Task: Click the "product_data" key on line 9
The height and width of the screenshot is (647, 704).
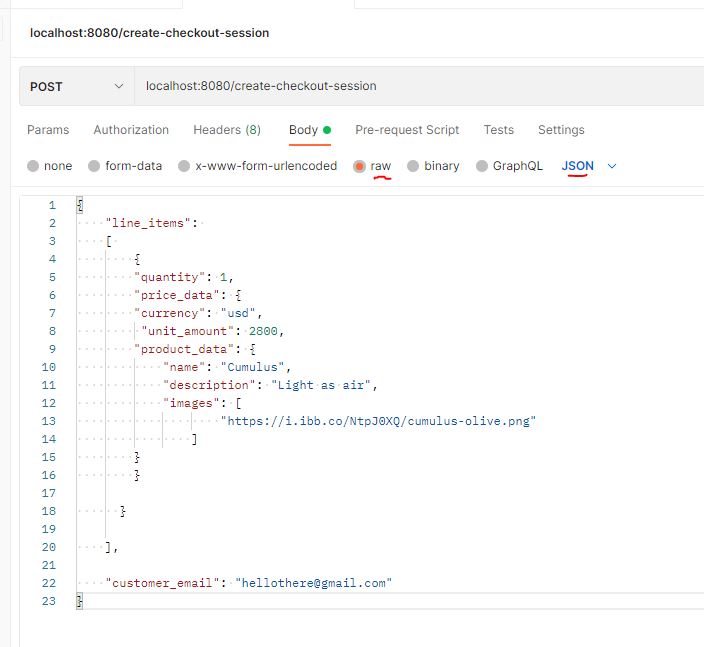Action: (184, 349)
